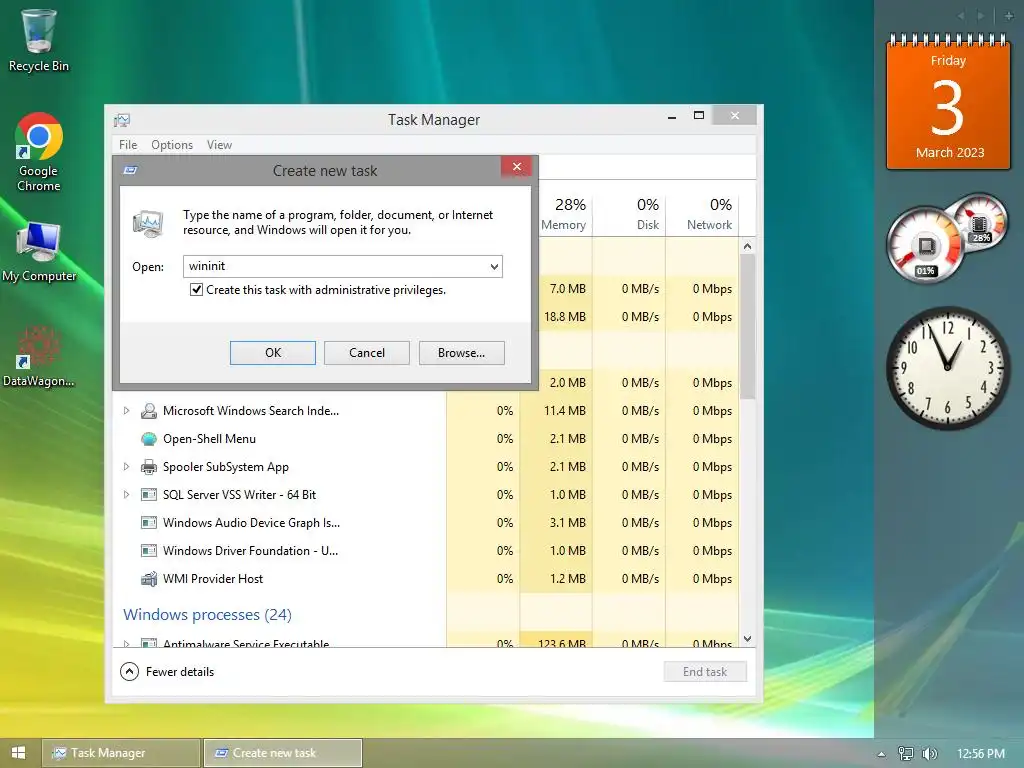
Task: Select the Windows Driver Foundation process icon
Action: 149,551
